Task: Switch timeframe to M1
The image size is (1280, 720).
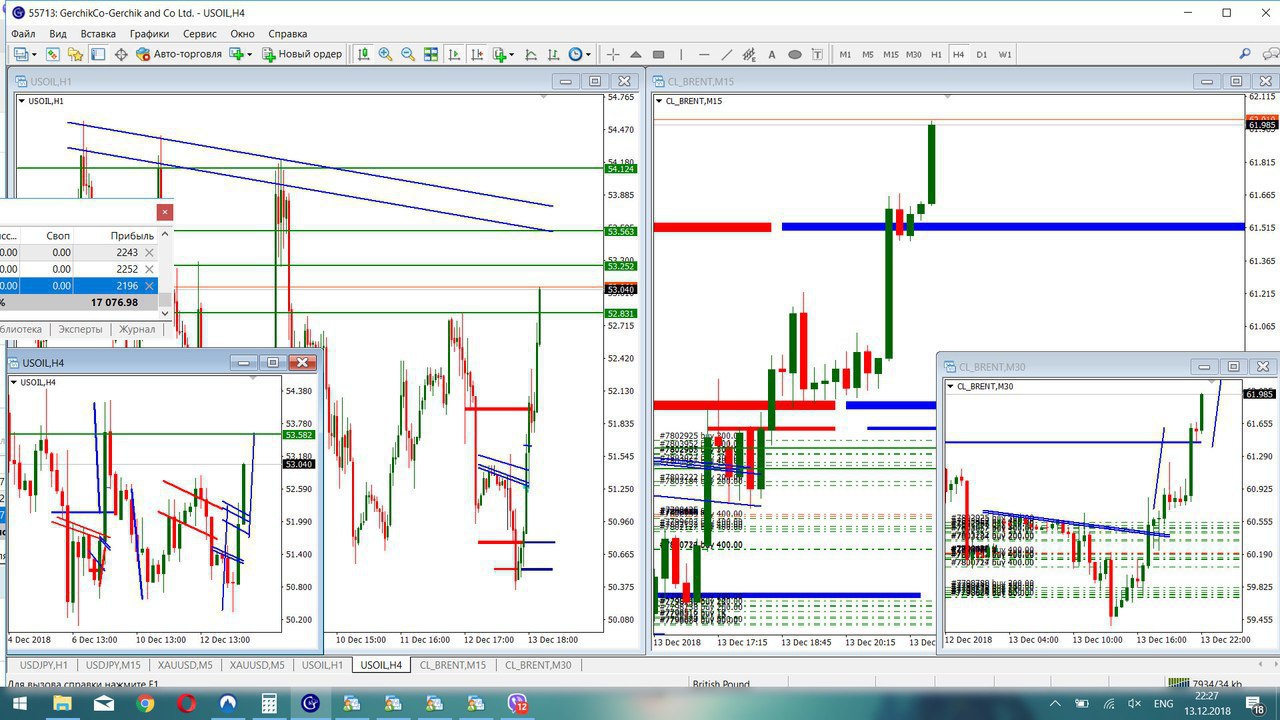Action: point(845,54)
